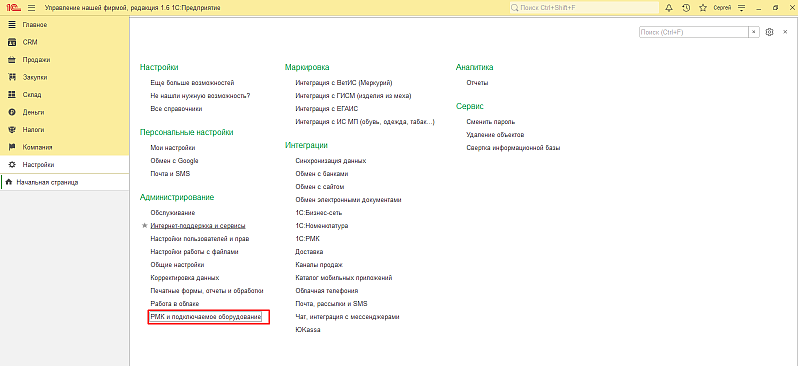
Task: Open Облачная телефония
Action: click(327, 291)
